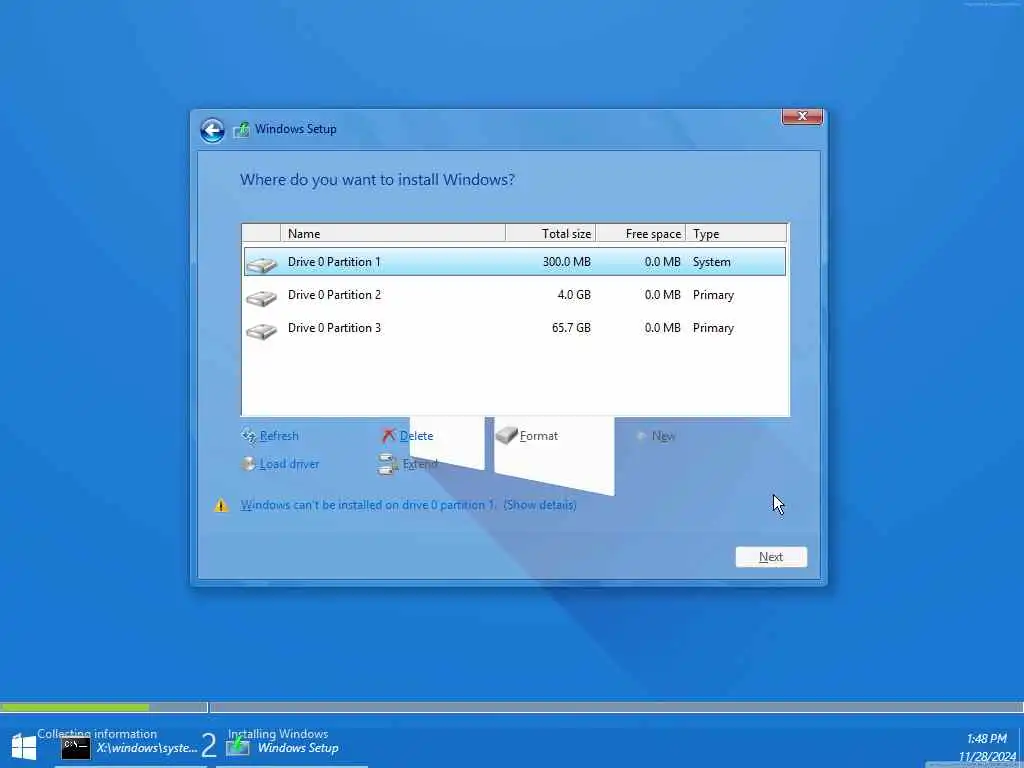Select Drive 0 Partition 2 row
The height and width of the screenshot is (768, 1024).
[x=515, y=295]
